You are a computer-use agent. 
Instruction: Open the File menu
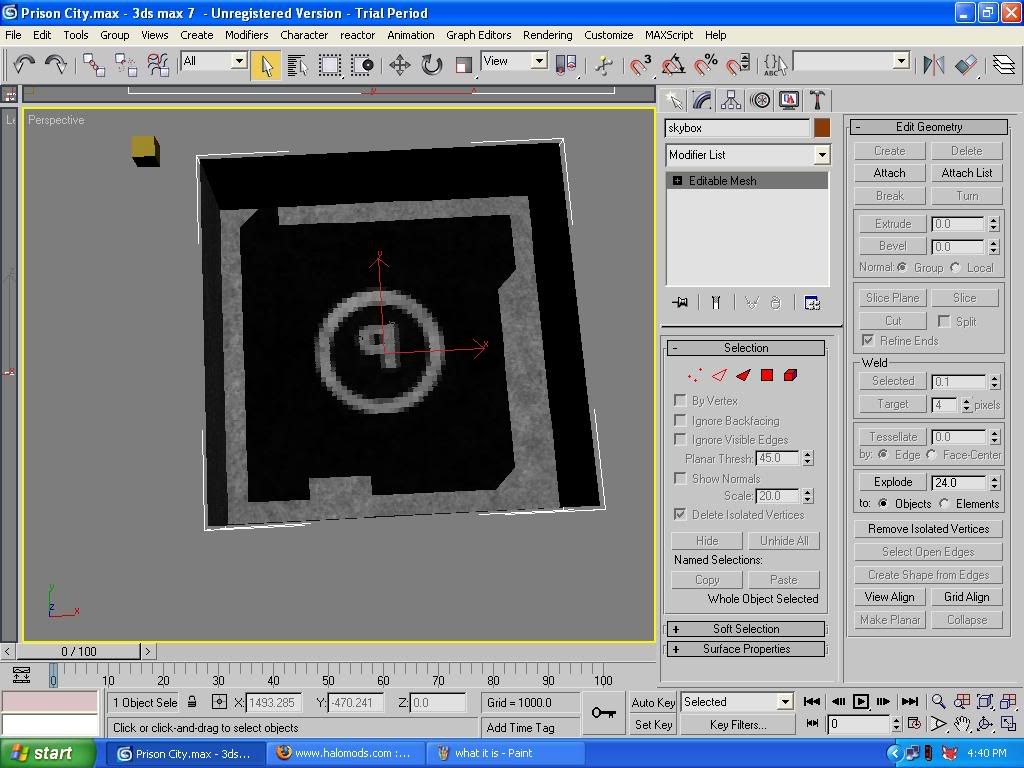pyautogui.click(x=13, y=35)
